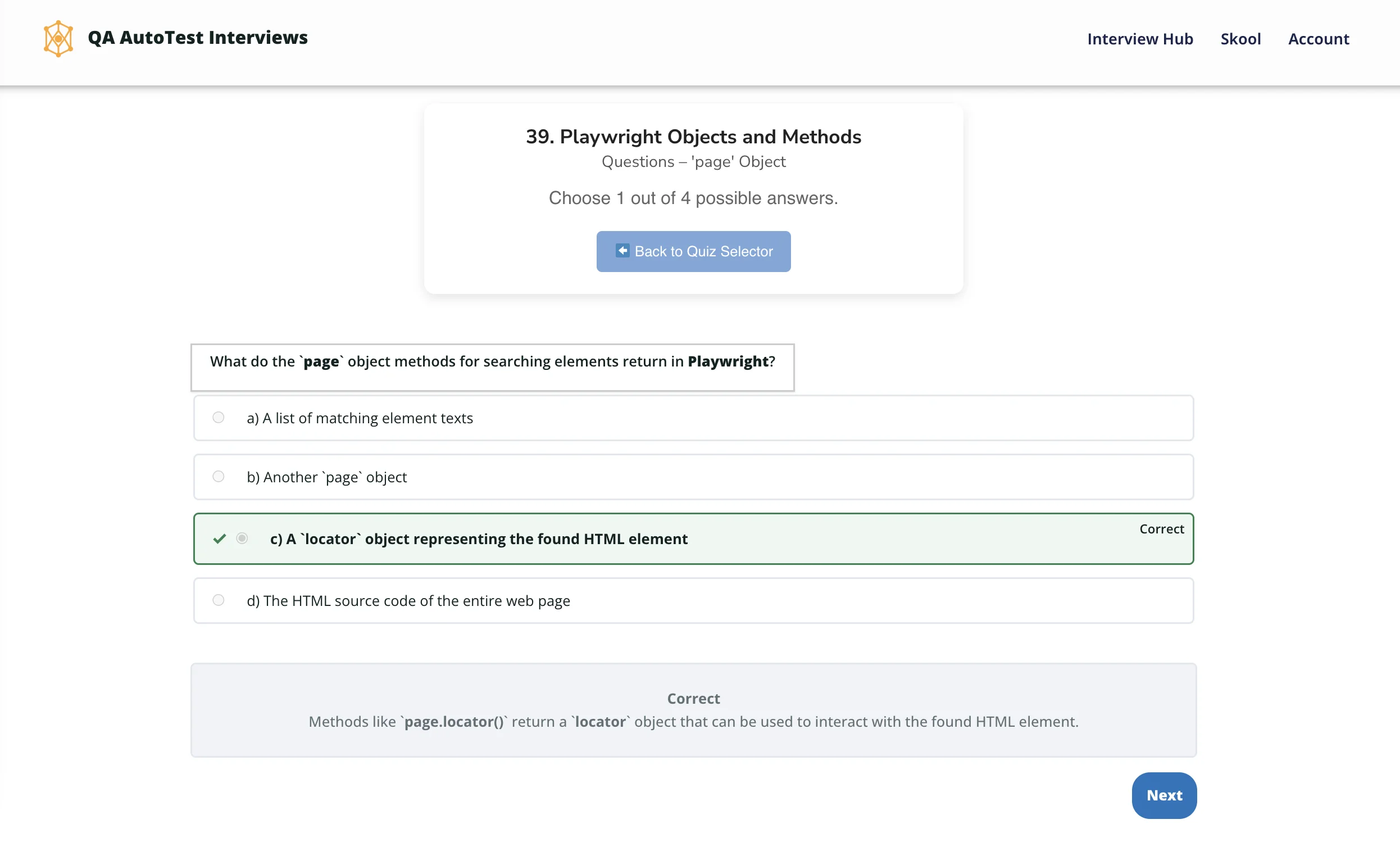Click the subtitle "Questions – 'page' Object"

tap(693, 161)
